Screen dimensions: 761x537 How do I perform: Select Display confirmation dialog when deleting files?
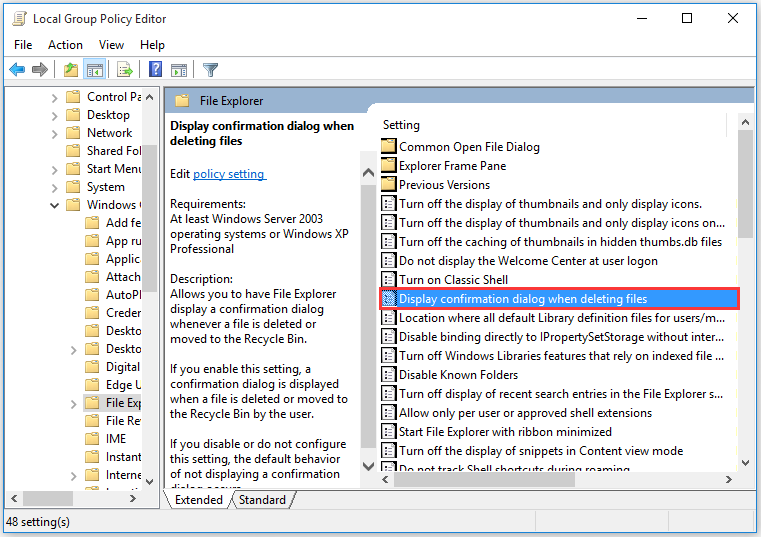559,299
